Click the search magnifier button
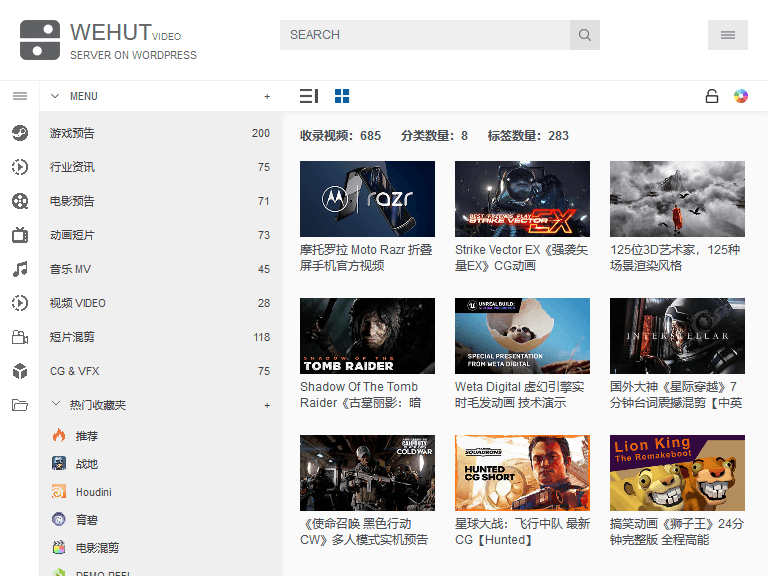The width and height of the screenshot is (768, 576). pyautogui.click(x=585, y=35)
